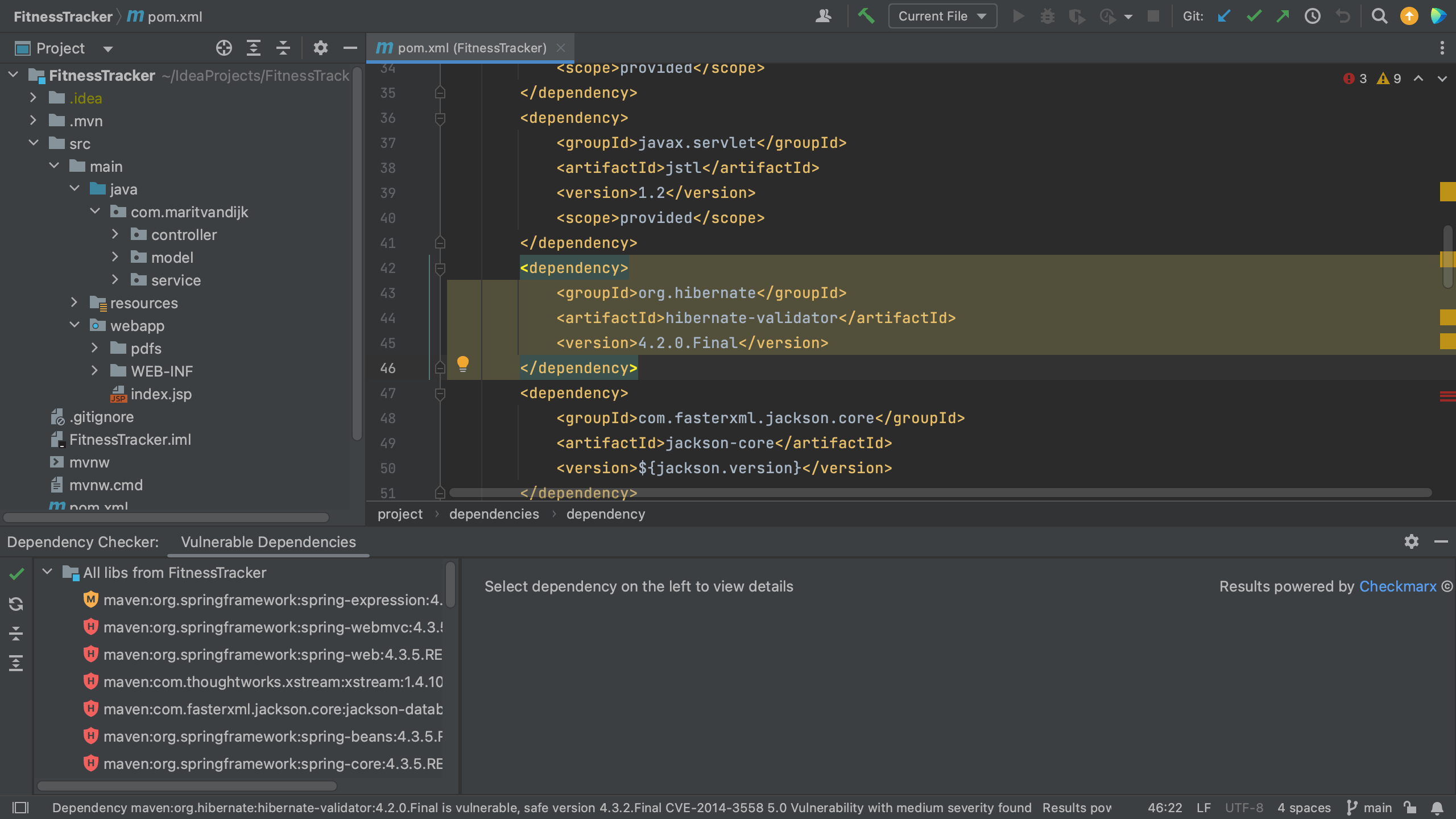Click dependencies in the breadcrumb bar
1456x819 pixels.
tap(494, 514)
